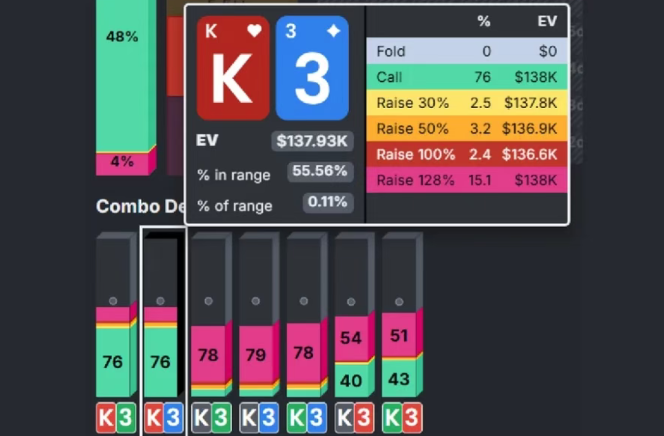Click the gray K / green 3 combo icon
The width and height of the screenshot is (664, 436).
pos(209,417)
